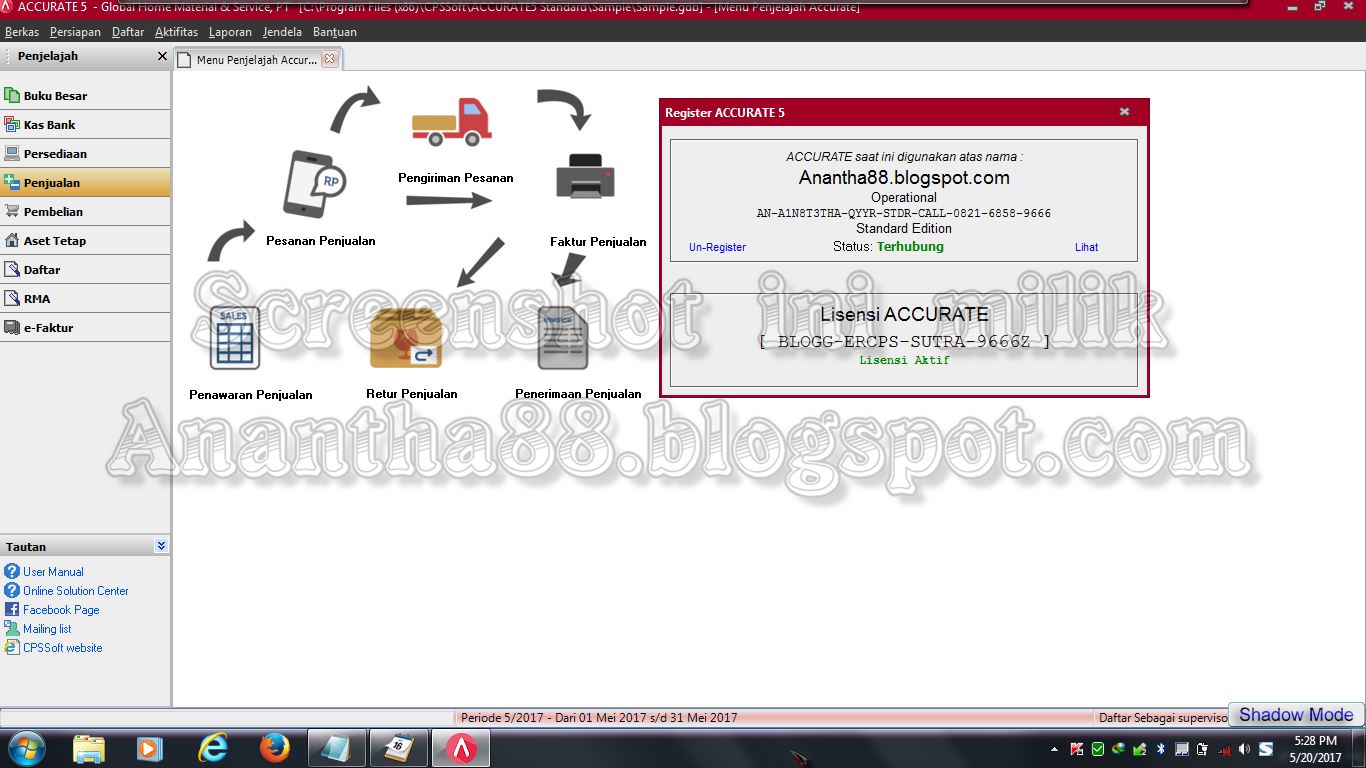Image resolution: width=1366 pixels, height=768 pixels.
Task: Click the Status: Terhubung text
Action: coord(888,246)
